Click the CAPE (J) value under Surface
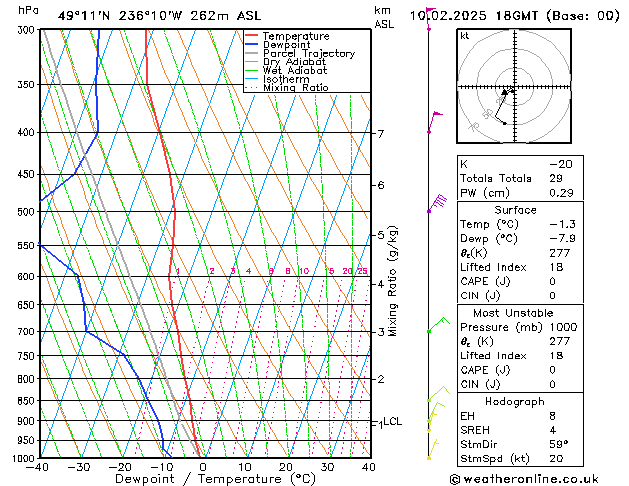 click(552, 281)
